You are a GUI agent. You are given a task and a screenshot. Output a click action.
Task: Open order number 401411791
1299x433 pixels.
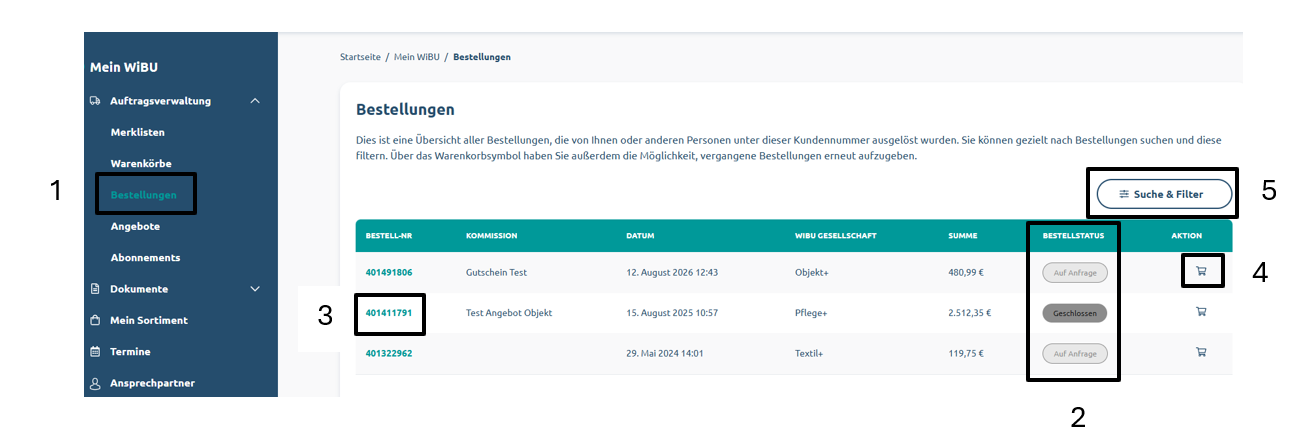pos(389,313)
